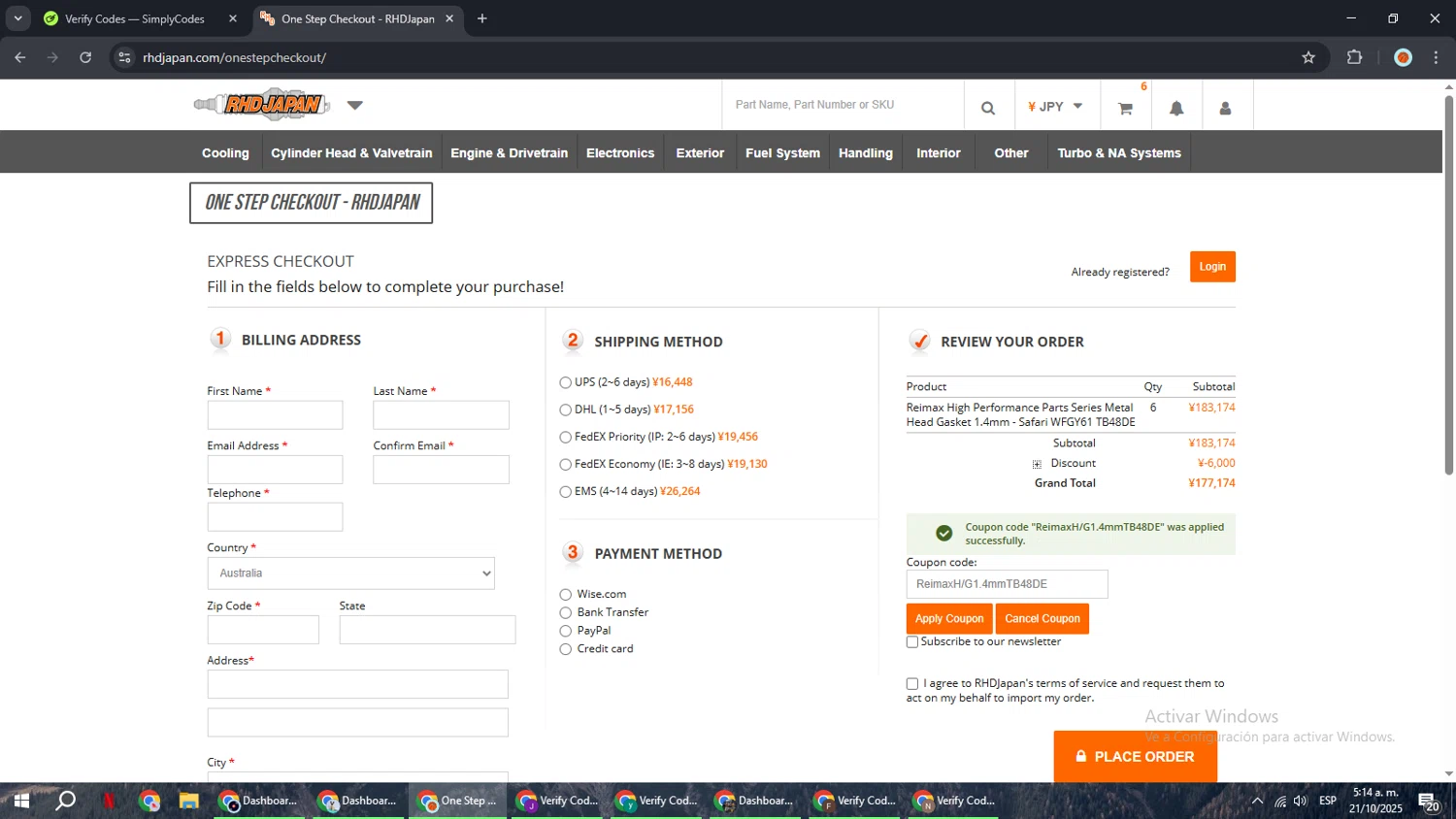Click the Last Name field
The height and width of the screenshot is (819, 1456).
[x=441, y=415]
